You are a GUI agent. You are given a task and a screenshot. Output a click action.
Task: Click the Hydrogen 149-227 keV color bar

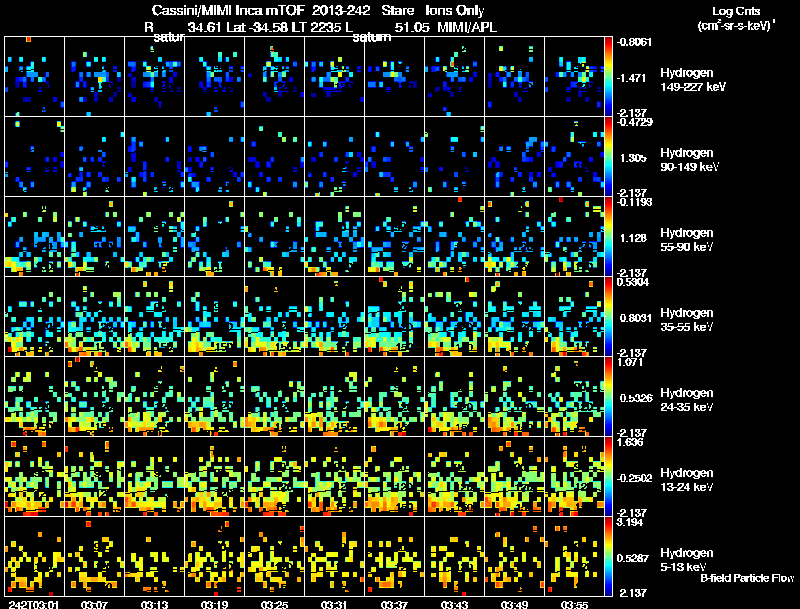[x=608, y=77]
